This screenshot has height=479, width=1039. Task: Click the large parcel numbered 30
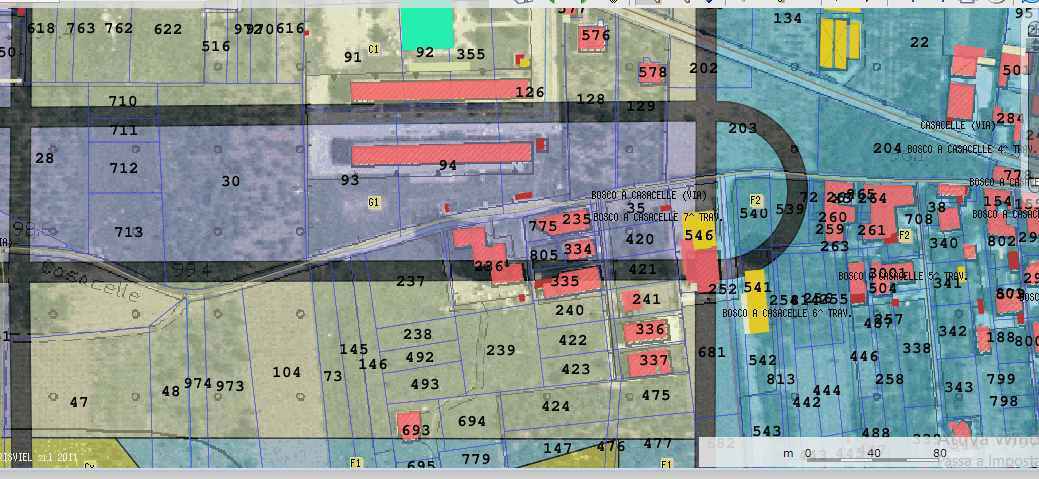231,181
